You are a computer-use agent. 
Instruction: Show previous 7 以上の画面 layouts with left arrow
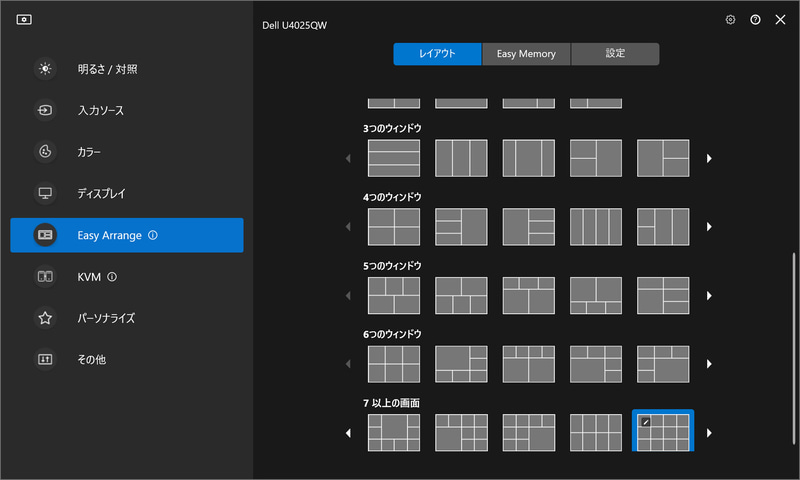coord(349,433)
